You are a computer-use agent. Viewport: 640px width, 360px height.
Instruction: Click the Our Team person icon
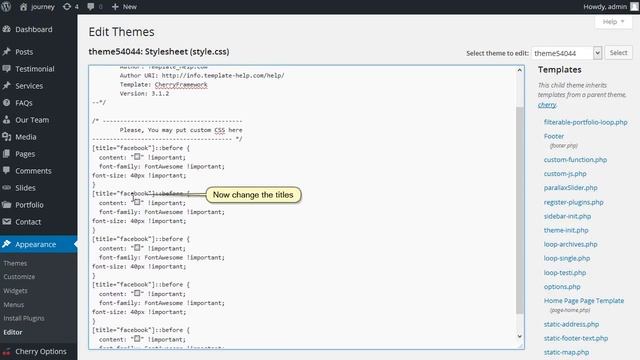[7, 120]
